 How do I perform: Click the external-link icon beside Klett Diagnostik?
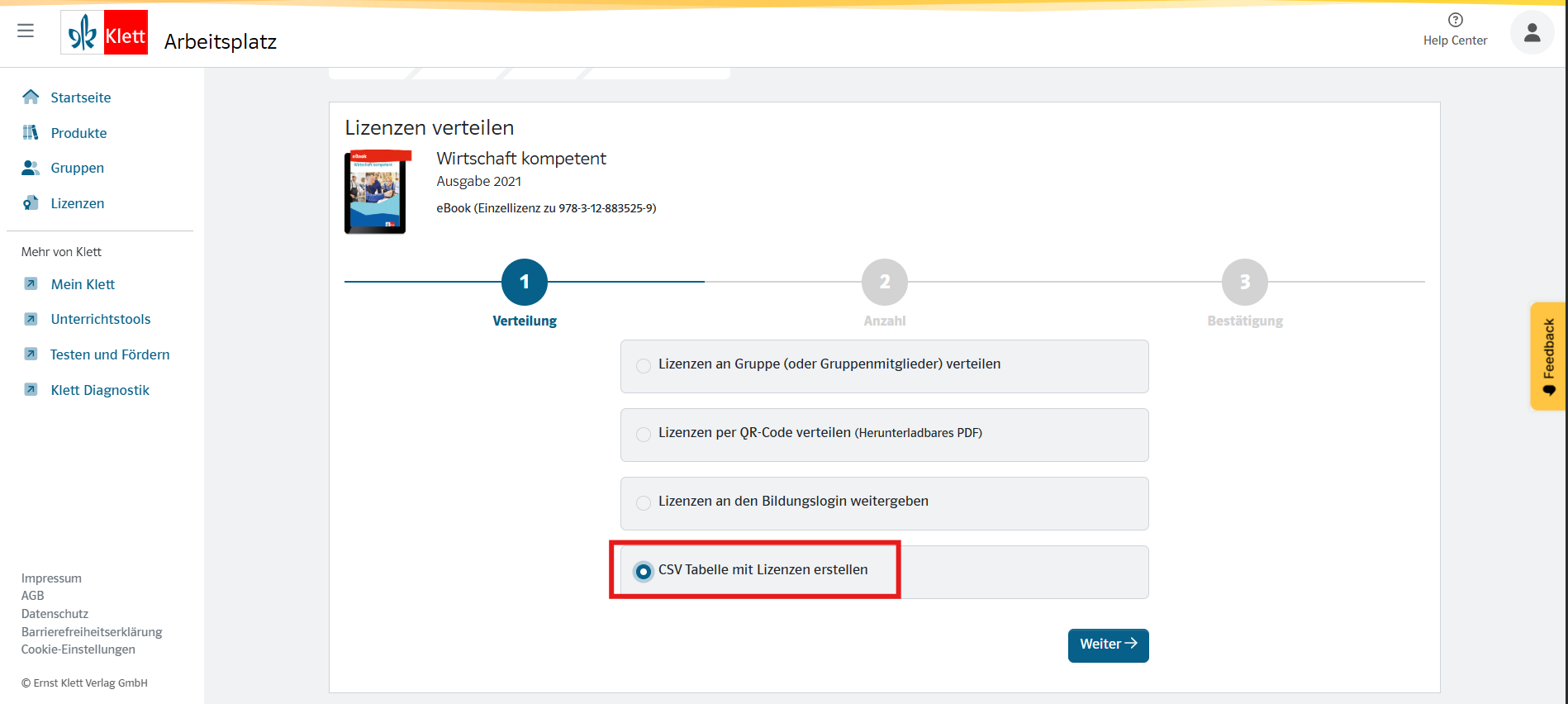click(31, 389)
